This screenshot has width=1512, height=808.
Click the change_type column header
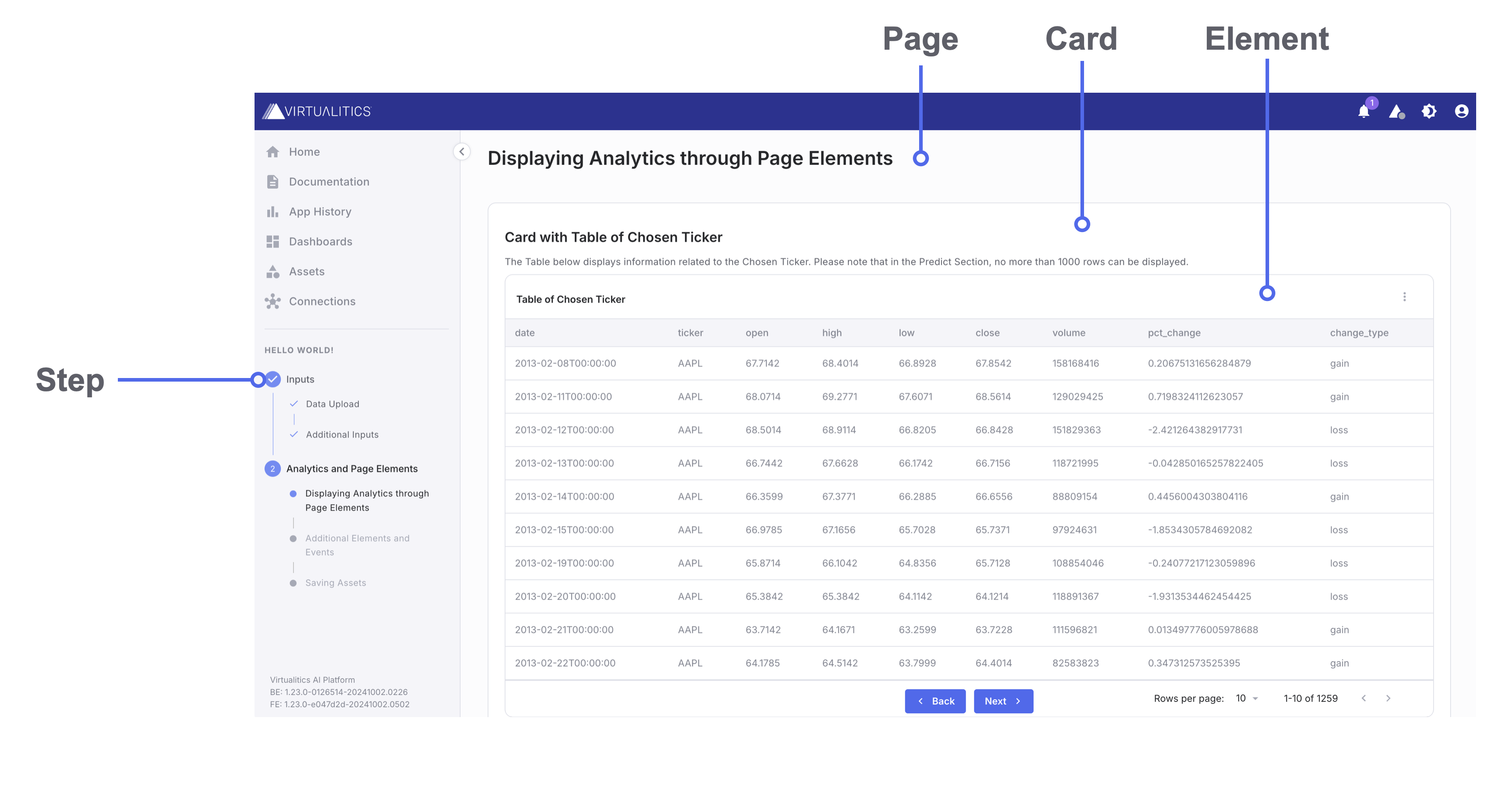[1359, 333]
